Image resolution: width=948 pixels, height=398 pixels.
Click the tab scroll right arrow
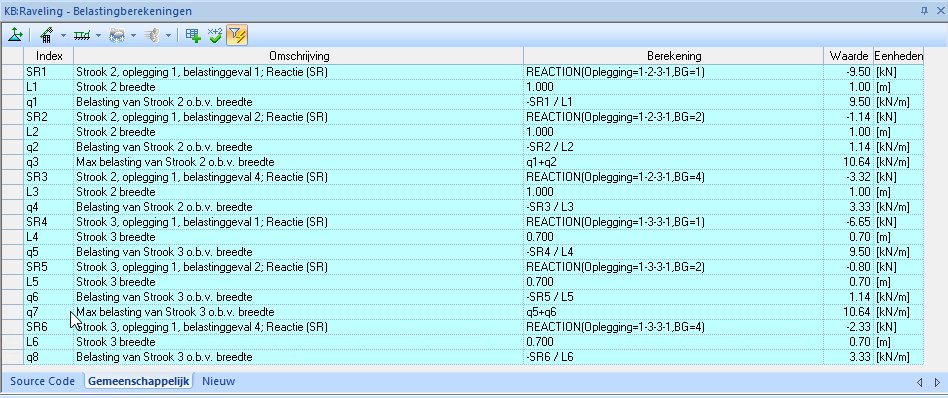(x=937, y=382)
